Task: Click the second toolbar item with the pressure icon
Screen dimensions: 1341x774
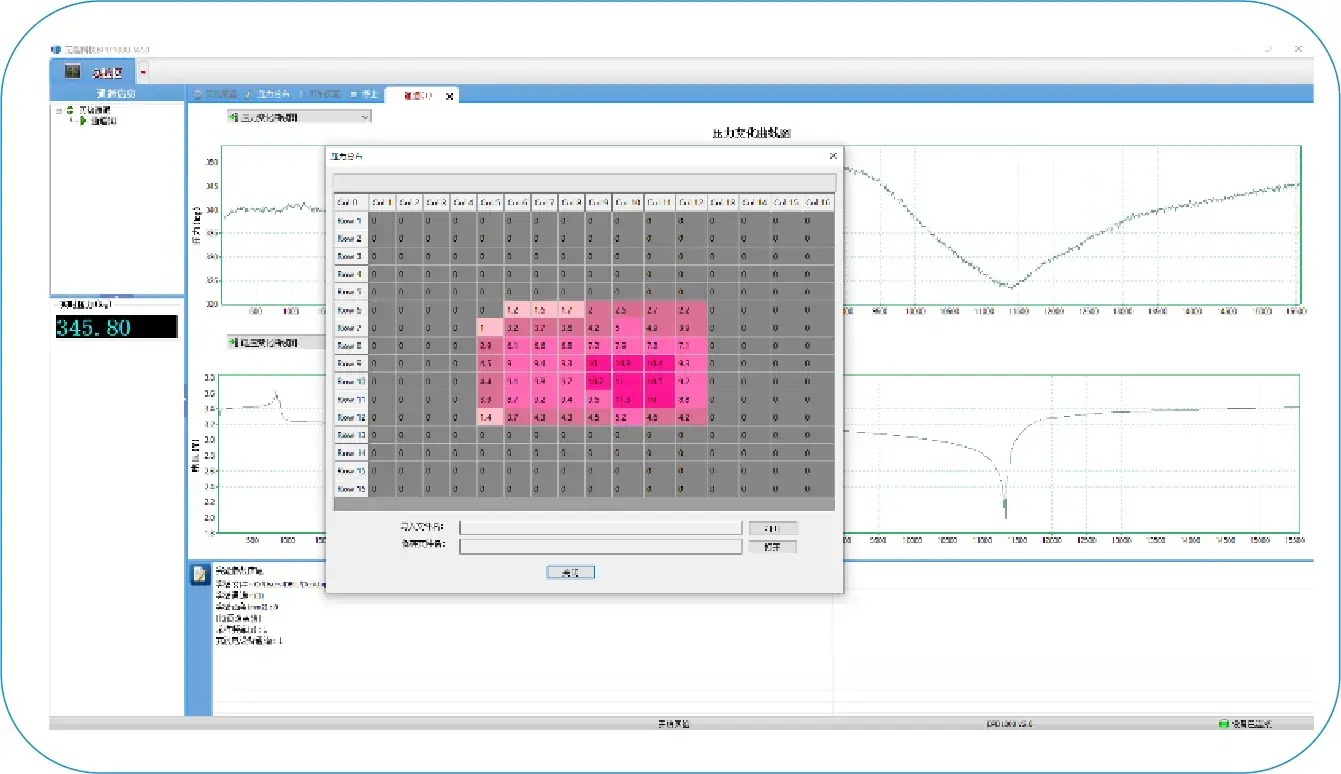Action: (x=268, y=95)
